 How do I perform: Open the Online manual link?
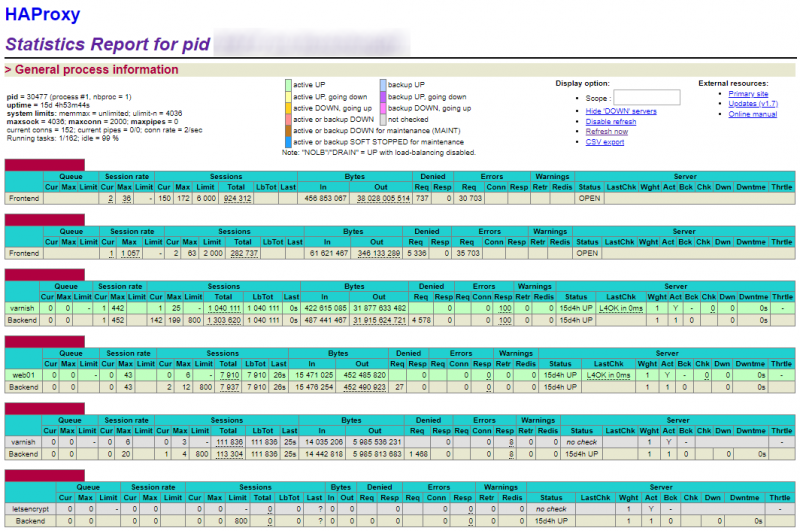(753, 114)
